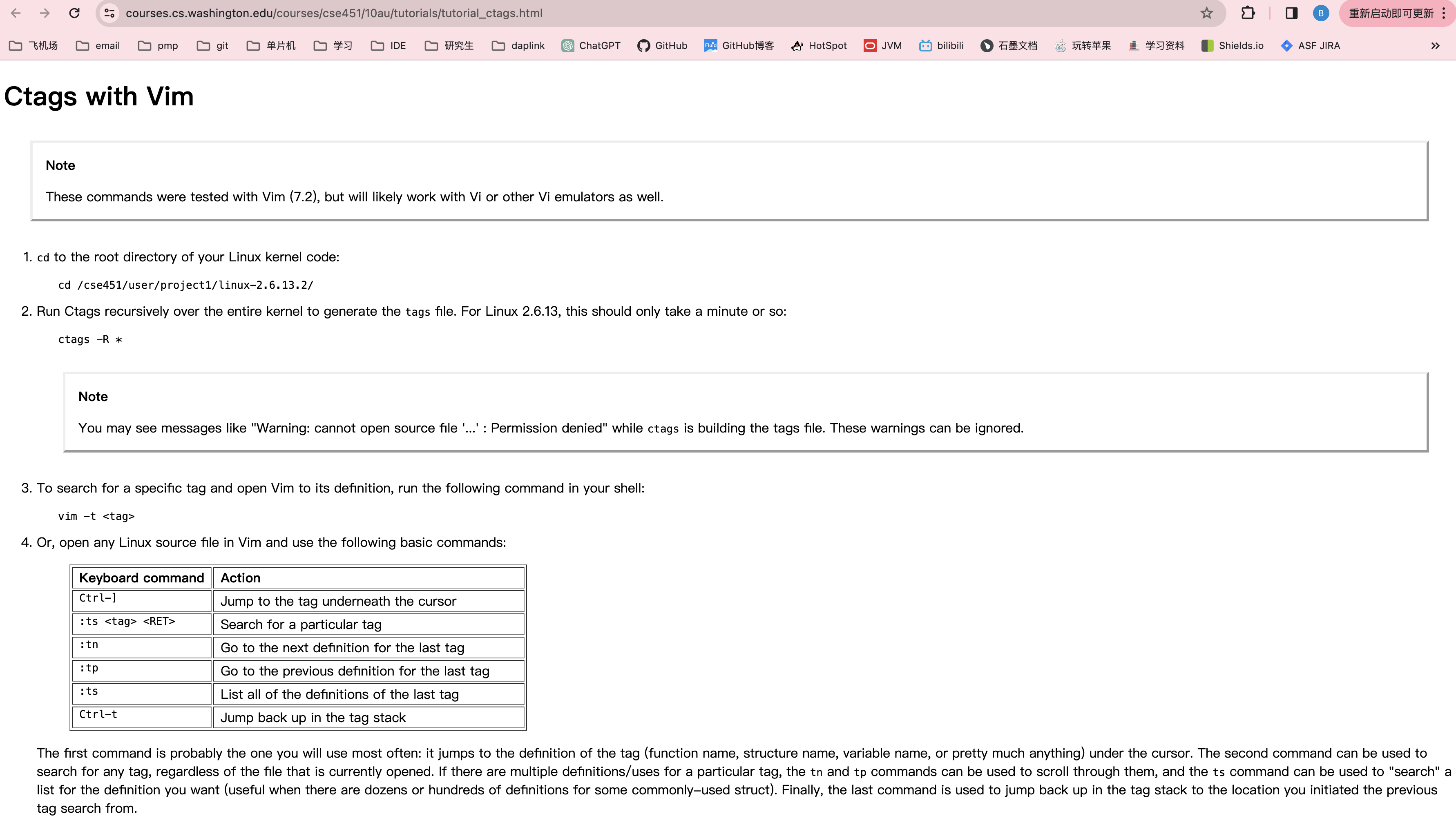Open the ChatGPT bookmark
This screenshot has width=1456, height=825.
click(x=591, y=45)
